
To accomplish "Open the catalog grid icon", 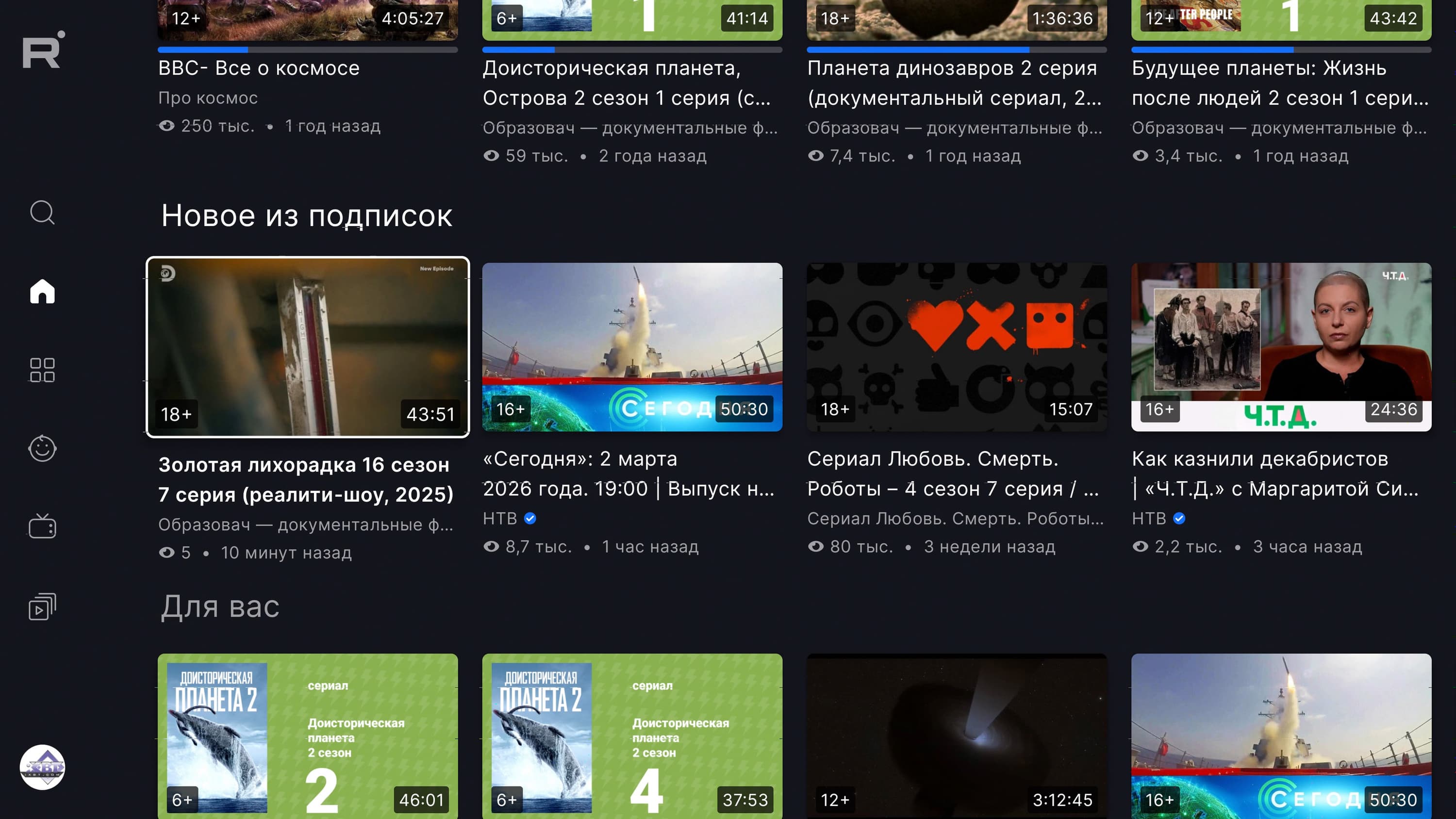I will pyautogui.click(x=42, y=370).
